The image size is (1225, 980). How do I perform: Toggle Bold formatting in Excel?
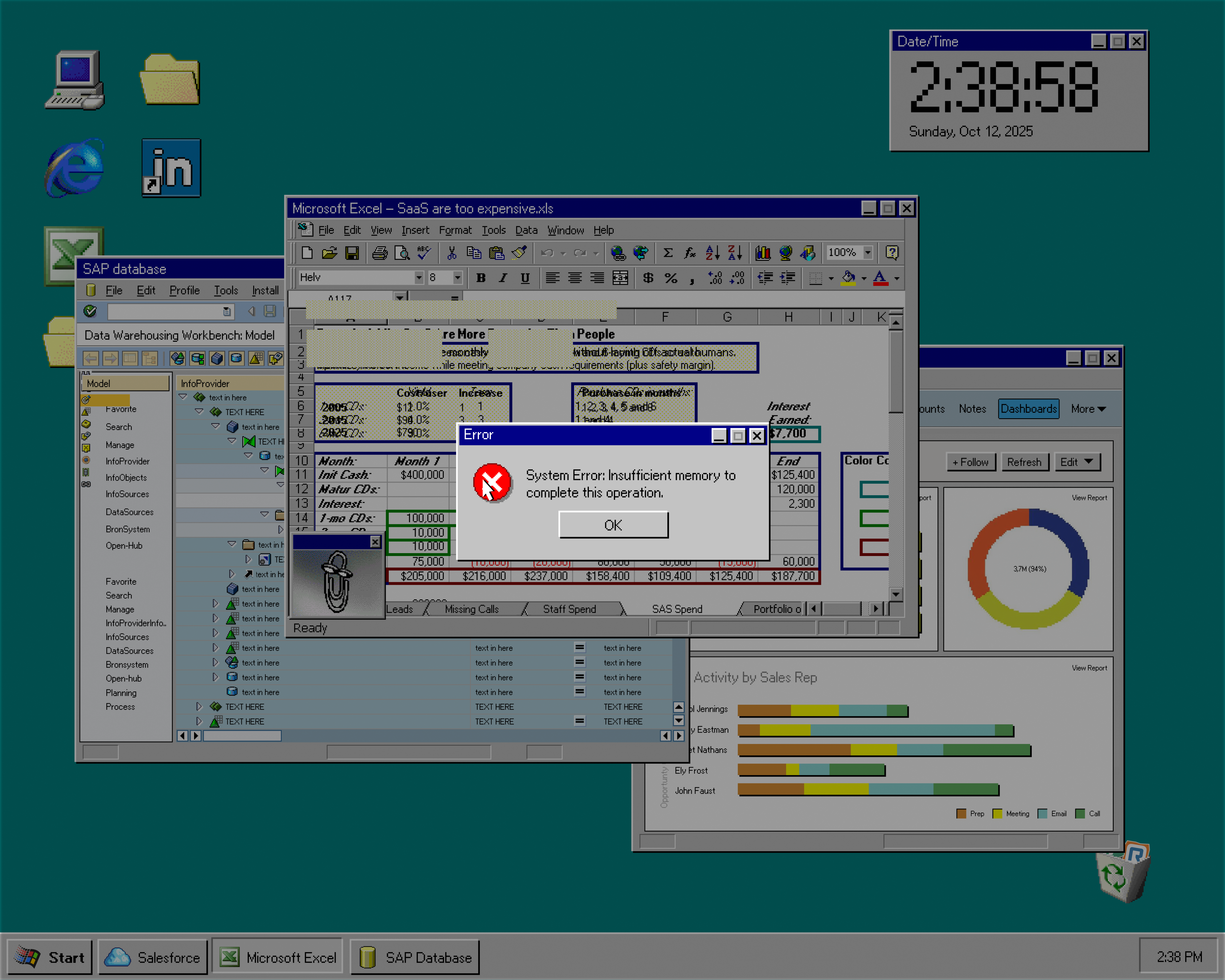click(x=481, y=278)
